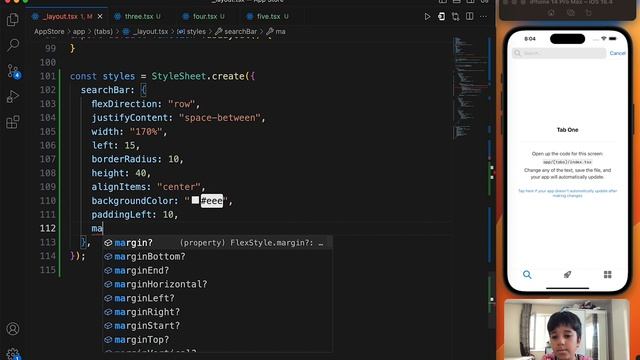Open the Run and Debug view
The image size is (640, 360).
pos(13,97)
